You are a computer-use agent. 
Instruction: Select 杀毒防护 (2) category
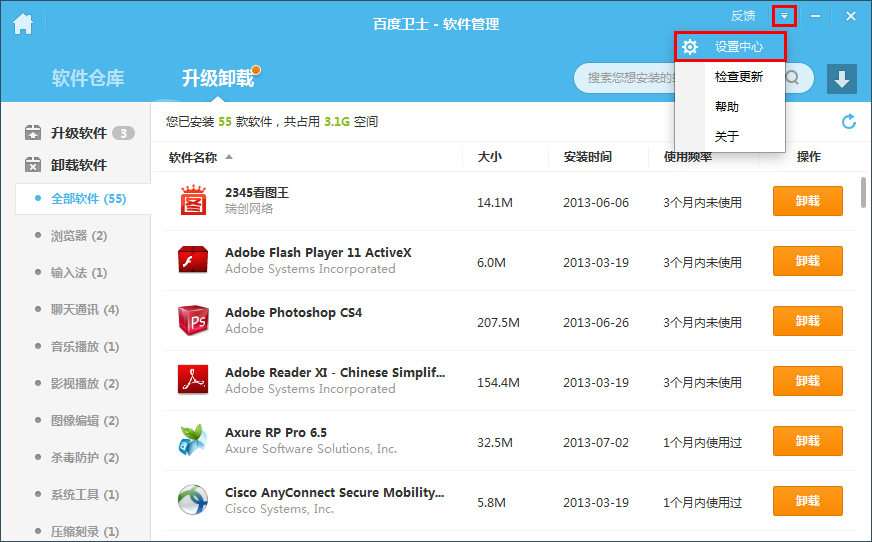(85, 458)
